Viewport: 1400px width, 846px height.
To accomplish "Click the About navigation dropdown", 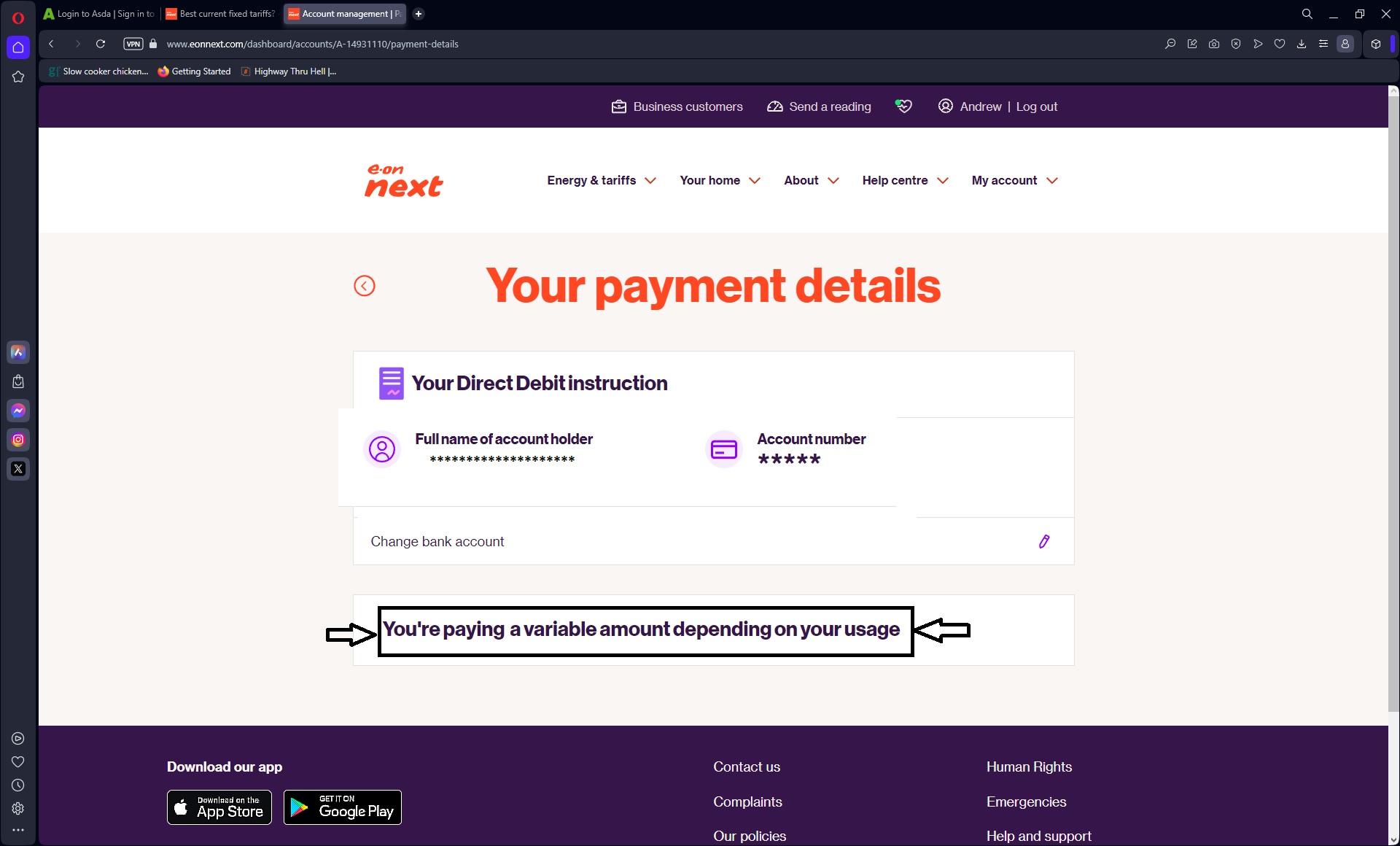I will 810,180.
